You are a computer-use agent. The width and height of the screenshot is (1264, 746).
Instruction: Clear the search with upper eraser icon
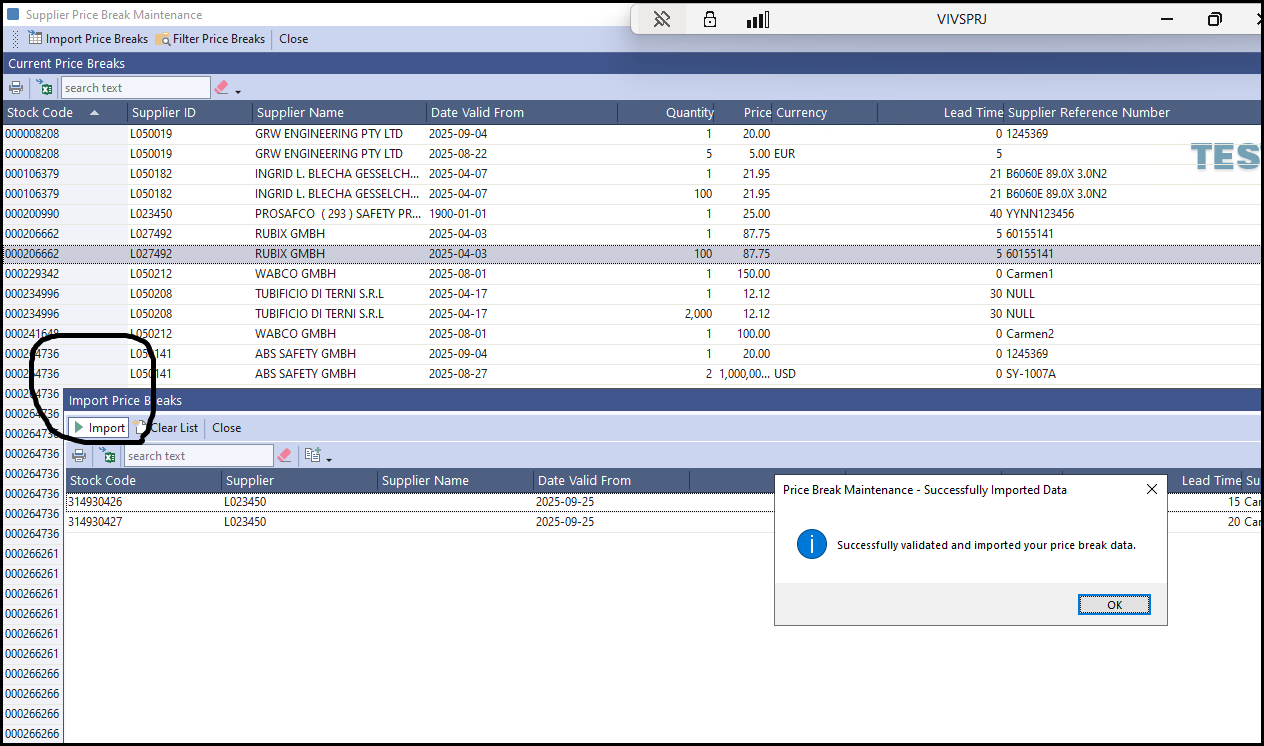221,88
